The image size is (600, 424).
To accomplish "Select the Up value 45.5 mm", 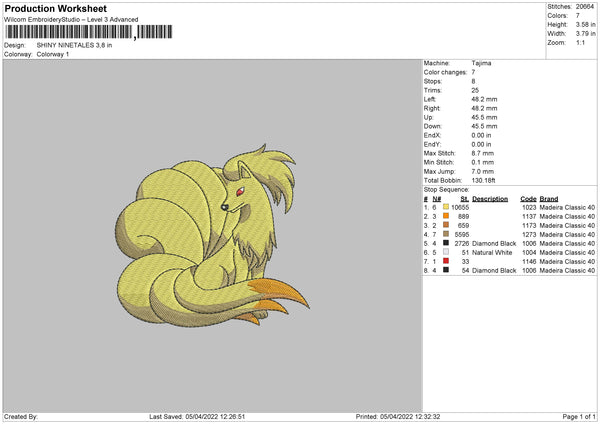I will (x=484, y=117).
